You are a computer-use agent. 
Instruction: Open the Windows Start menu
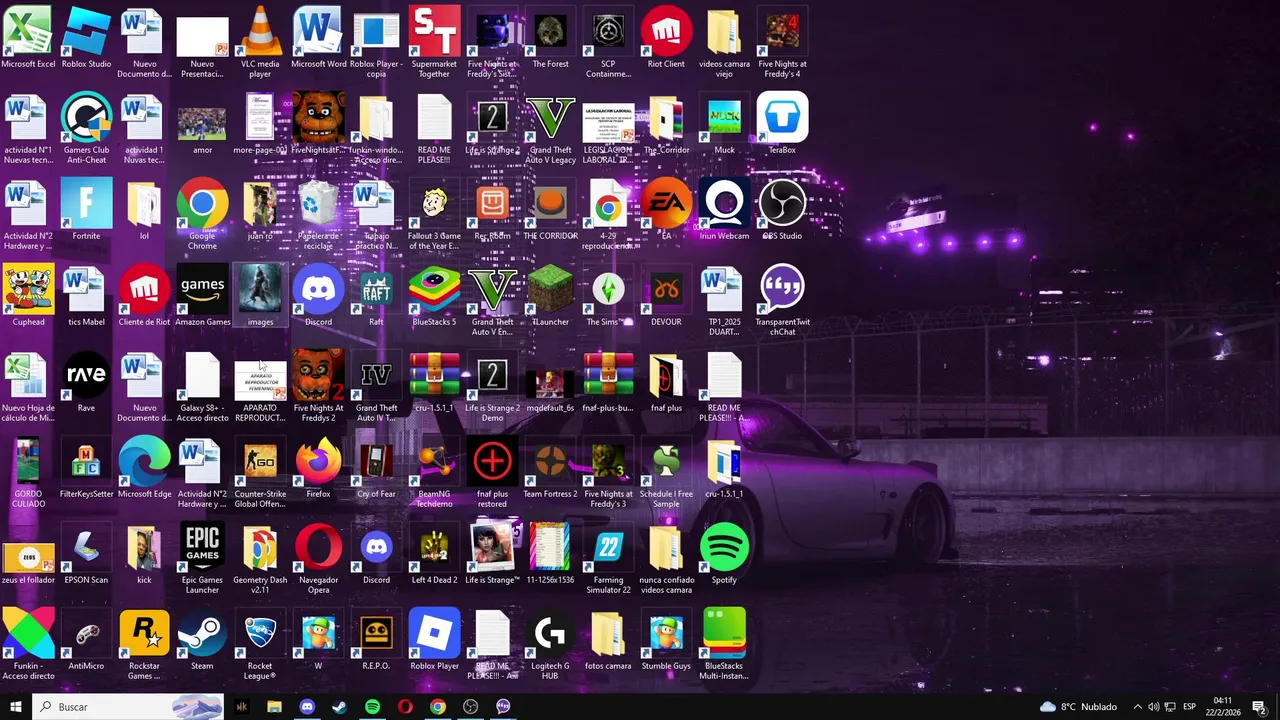click(x=17, y=706)
